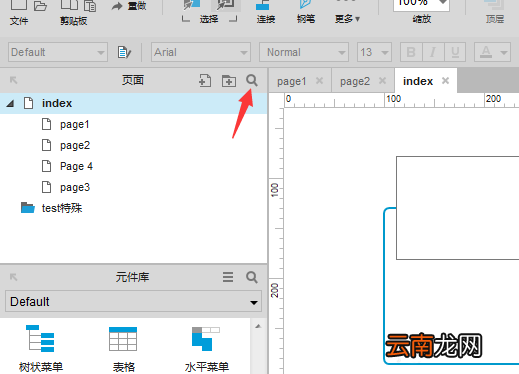519x374 pixels.
Task: Select page2 in the pages tree
Action: coord(75,145)
